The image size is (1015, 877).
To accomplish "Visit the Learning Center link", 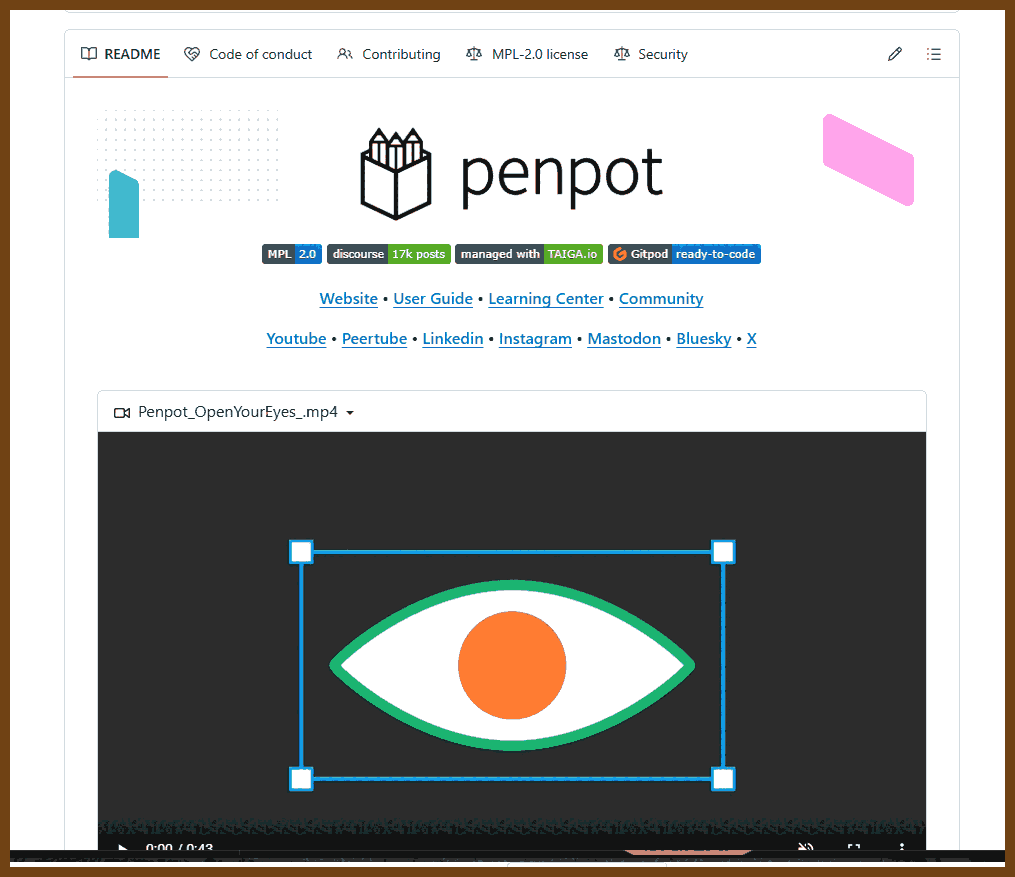I will click(x=546, y=299).
